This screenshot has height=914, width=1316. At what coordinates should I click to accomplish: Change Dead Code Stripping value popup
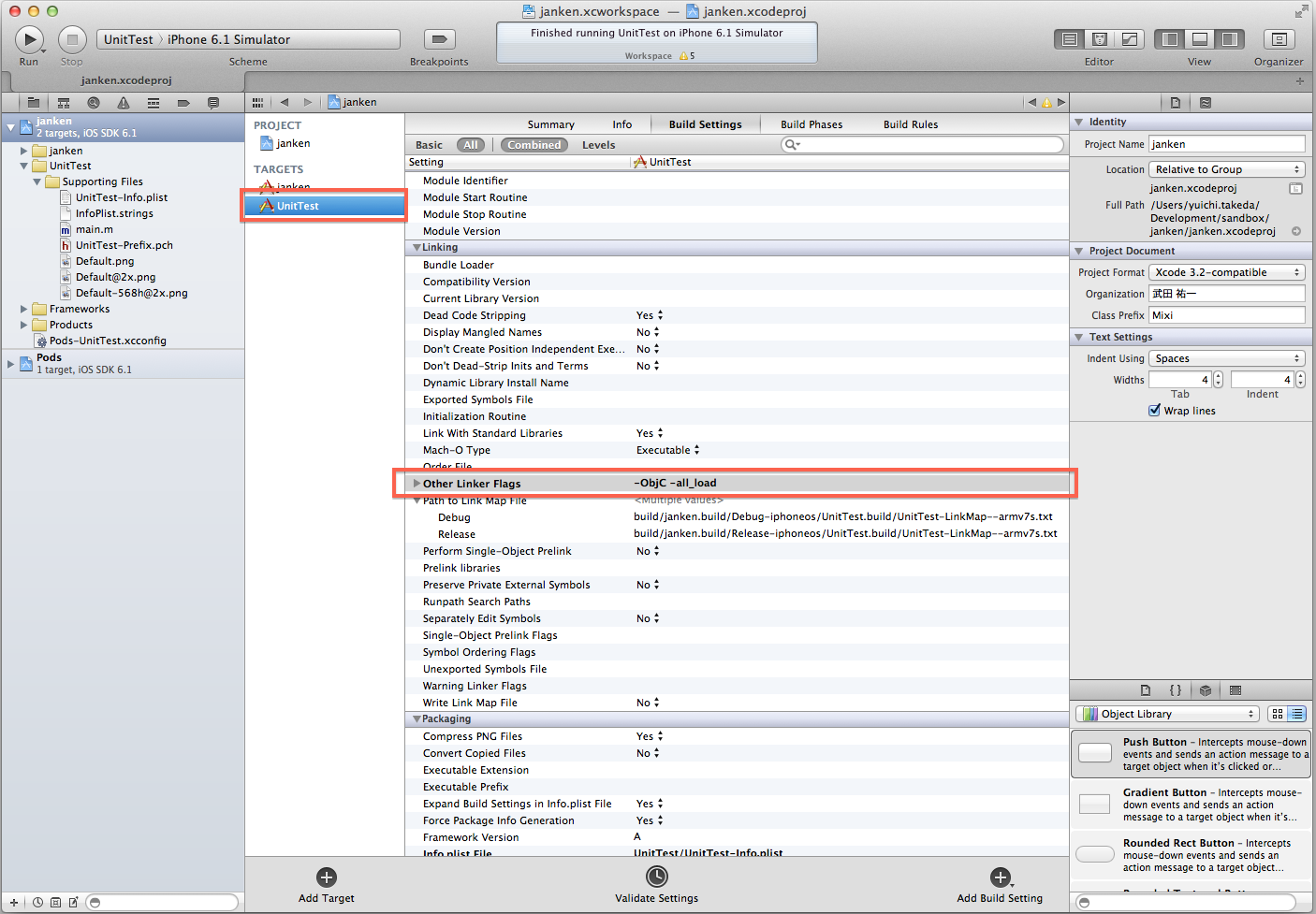[651, 315]
